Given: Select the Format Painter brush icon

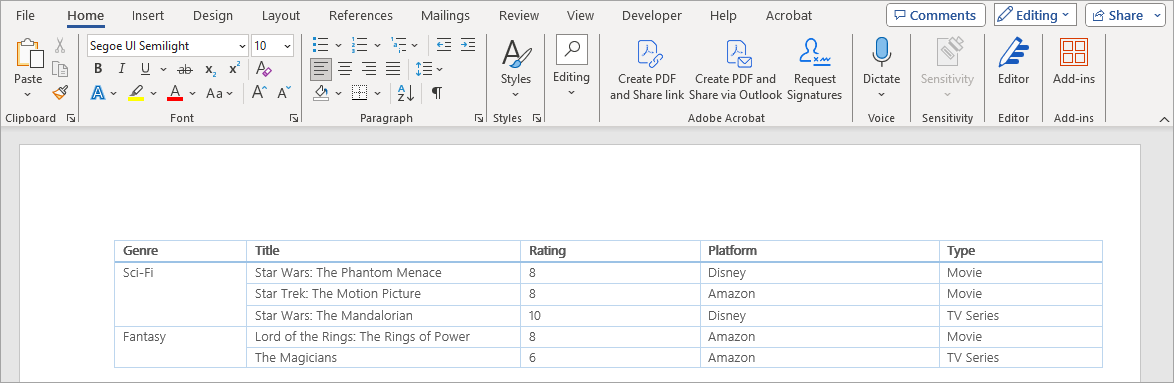Looking at the screenshot, I should pyautogui.click(x=60, y=92).
